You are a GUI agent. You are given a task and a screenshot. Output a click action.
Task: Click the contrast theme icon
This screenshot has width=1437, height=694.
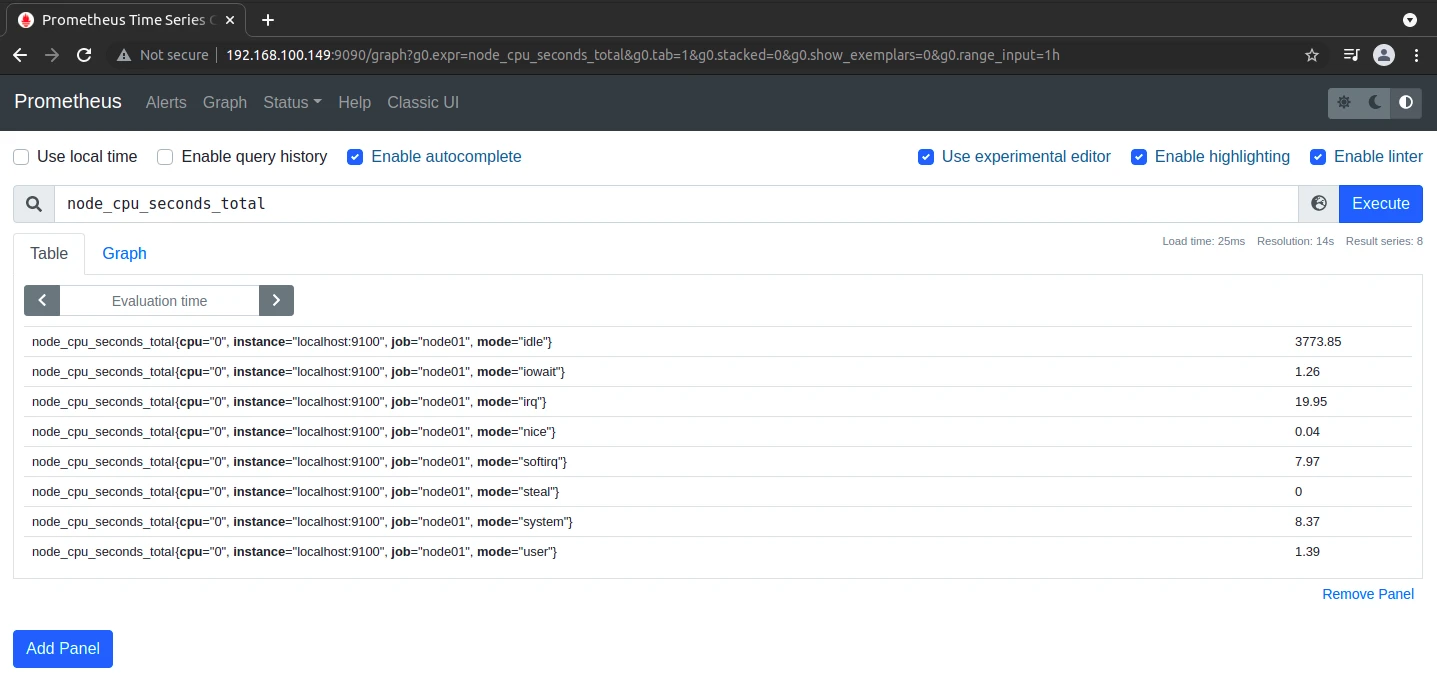pyautogui.click(x=1405, y=102)
